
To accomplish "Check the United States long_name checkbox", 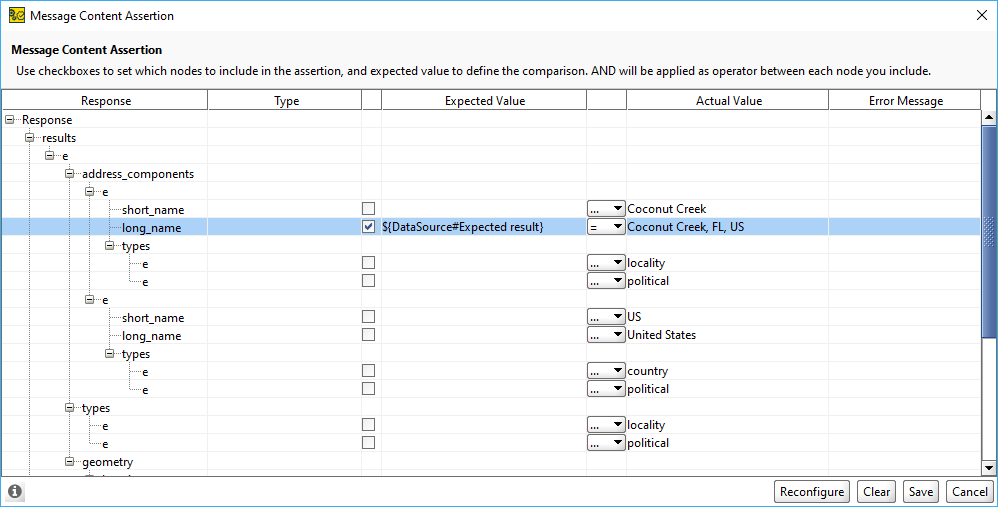I will click(369, 335).
